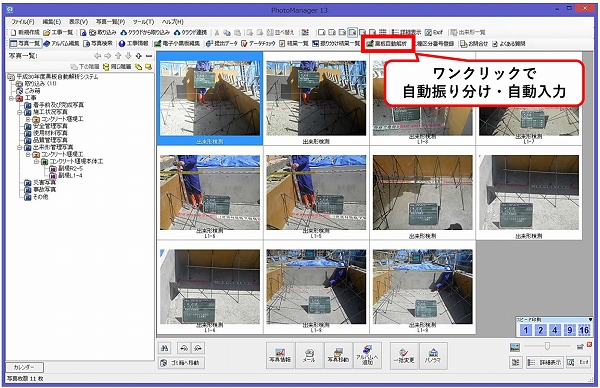600x388 pixels.
Task: Adjust the thumbnail size slider
Action: tap(547, 346)
